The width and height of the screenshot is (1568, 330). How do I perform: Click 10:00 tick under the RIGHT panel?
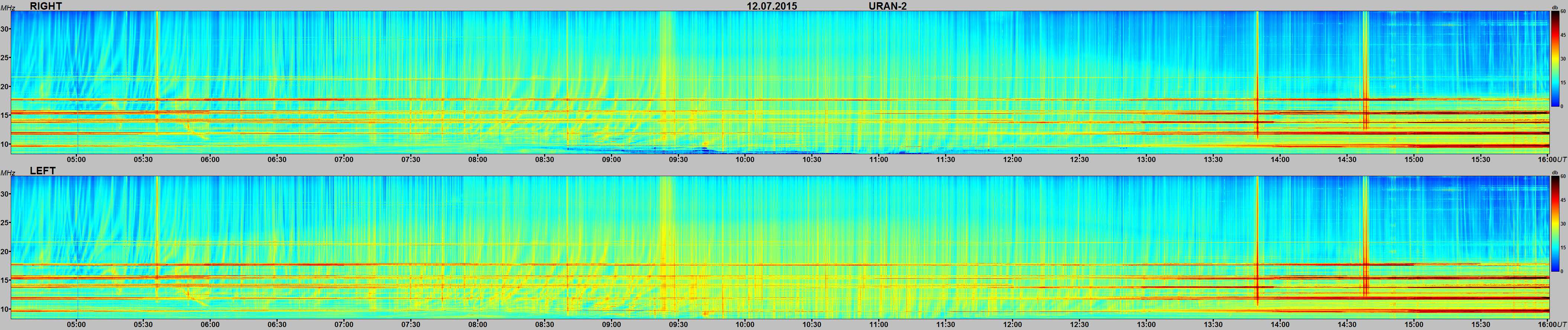pos(745,159)
